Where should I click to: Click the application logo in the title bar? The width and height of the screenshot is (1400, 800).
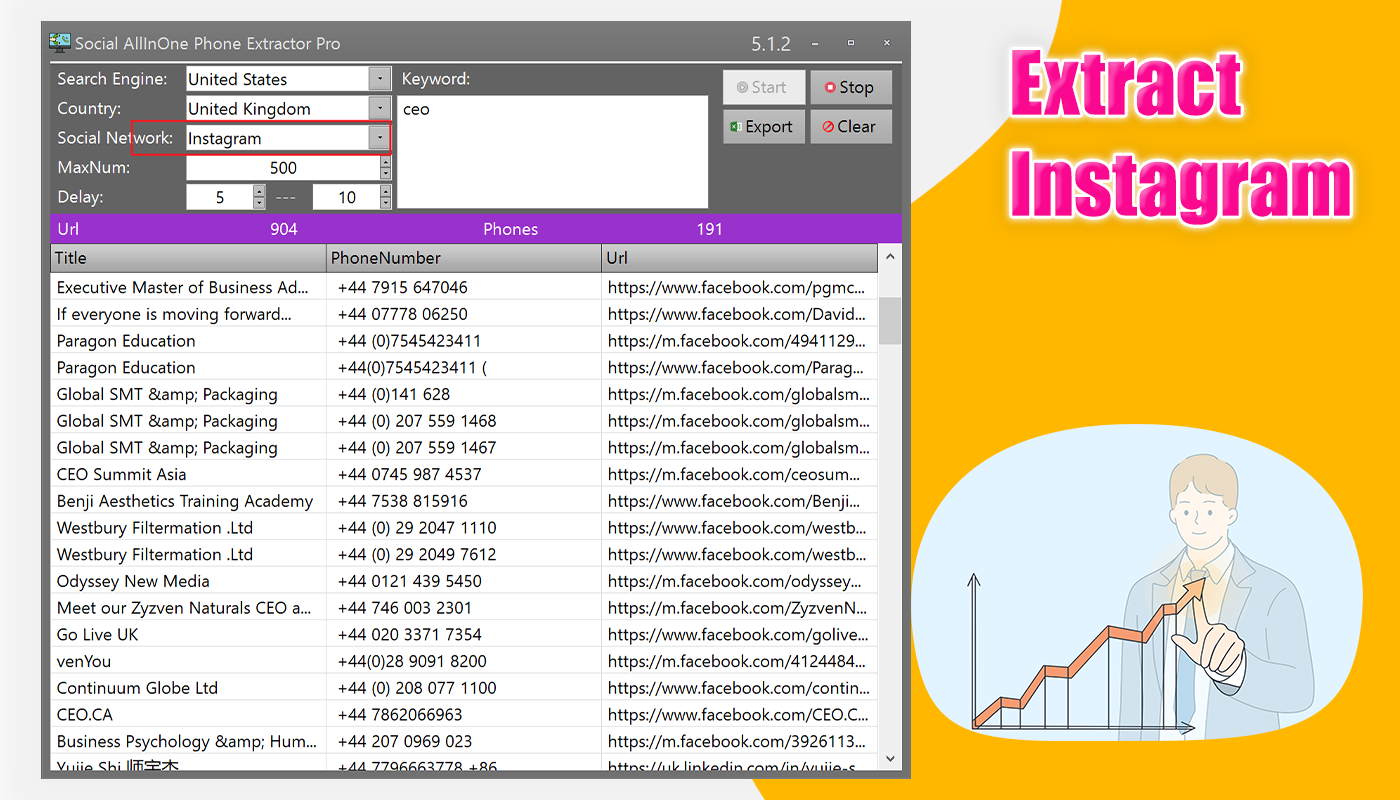point(59,42)
